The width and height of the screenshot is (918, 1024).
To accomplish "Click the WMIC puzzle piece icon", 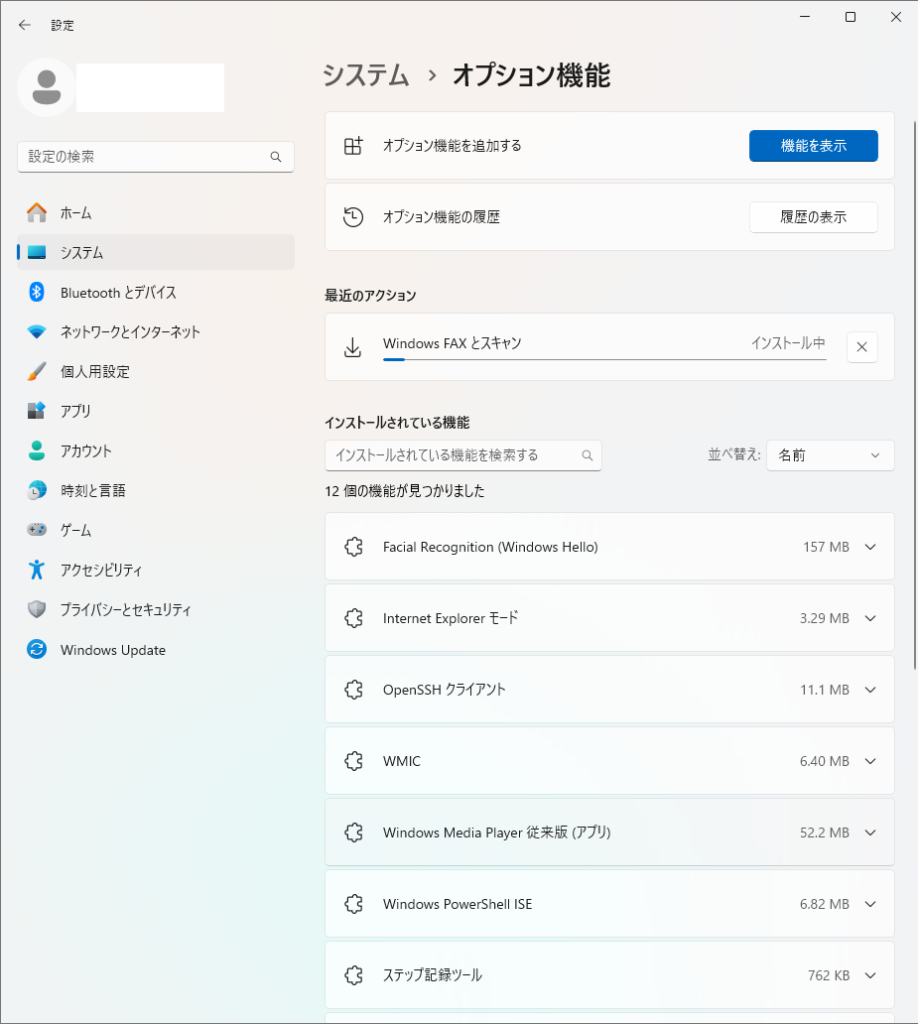I will (353, 761).
